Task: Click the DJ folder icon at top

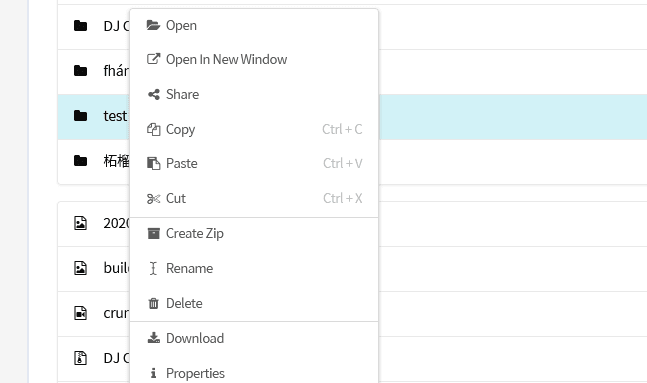Action: 80,26
